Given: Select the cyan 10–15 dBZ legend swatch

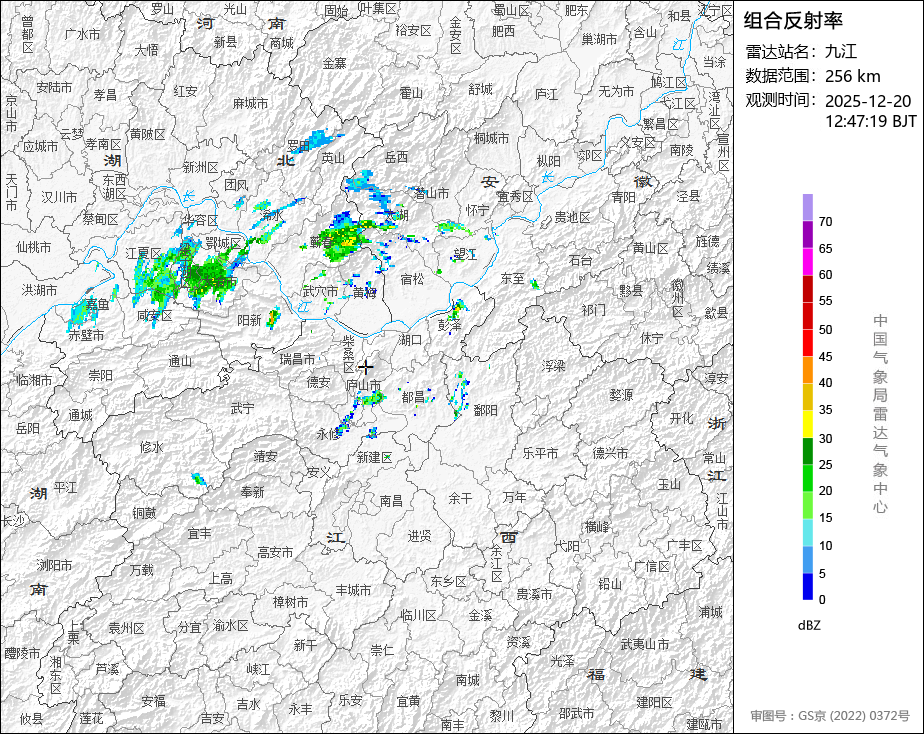Looking at the screenshot, I should click(808, 533).
